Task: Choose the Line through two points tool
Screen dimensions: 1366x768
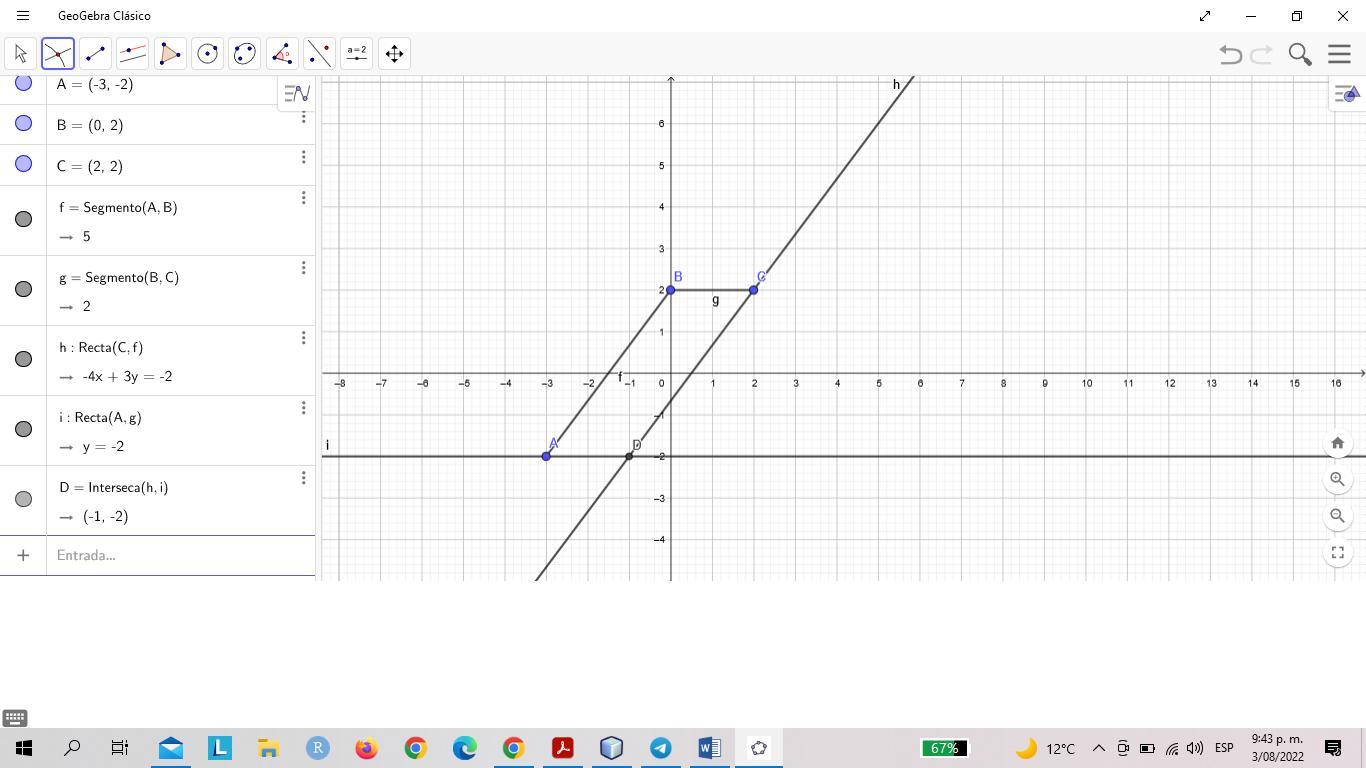Action: (95, 54)
